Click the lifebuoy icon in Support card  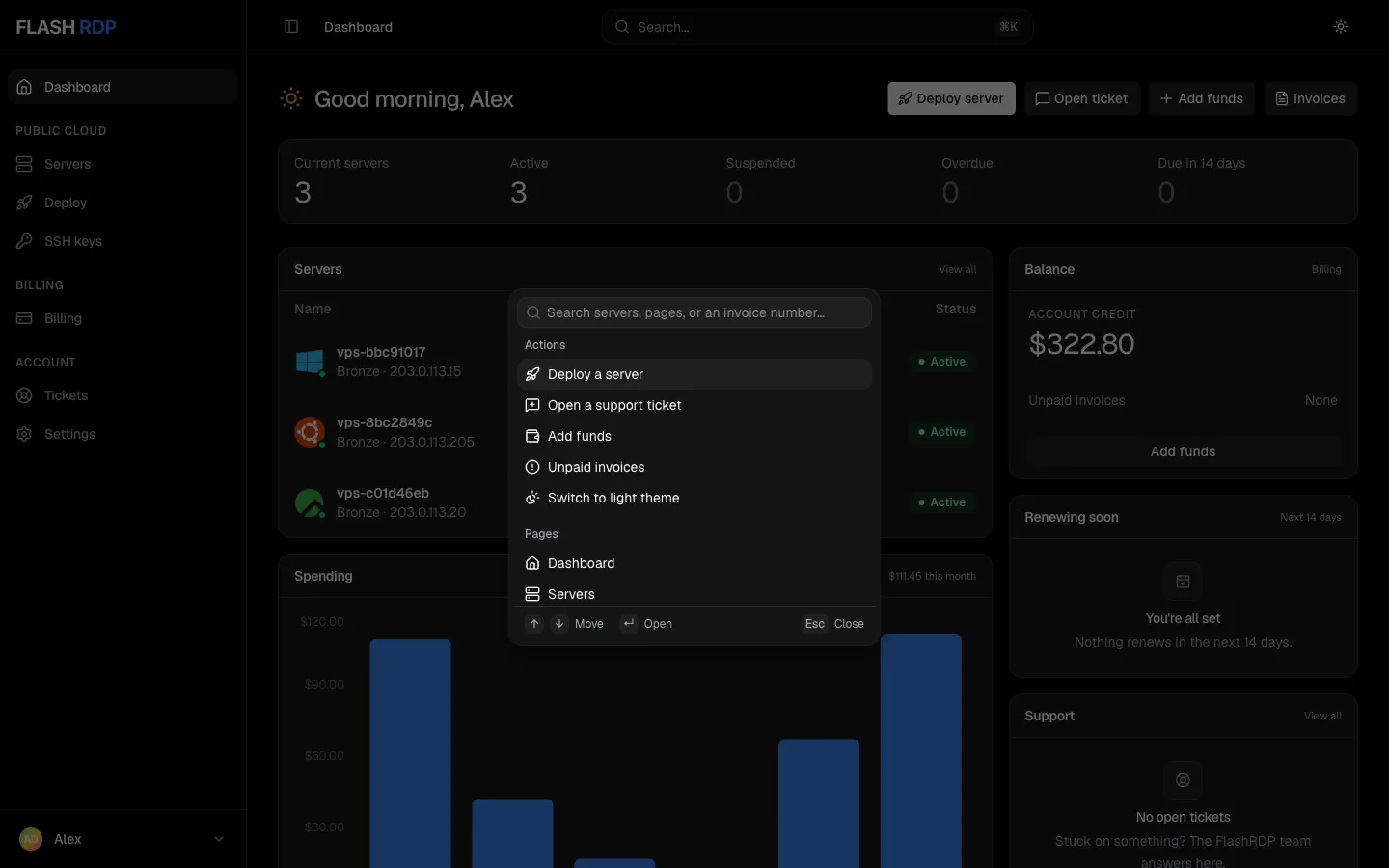pos(1184,780)
